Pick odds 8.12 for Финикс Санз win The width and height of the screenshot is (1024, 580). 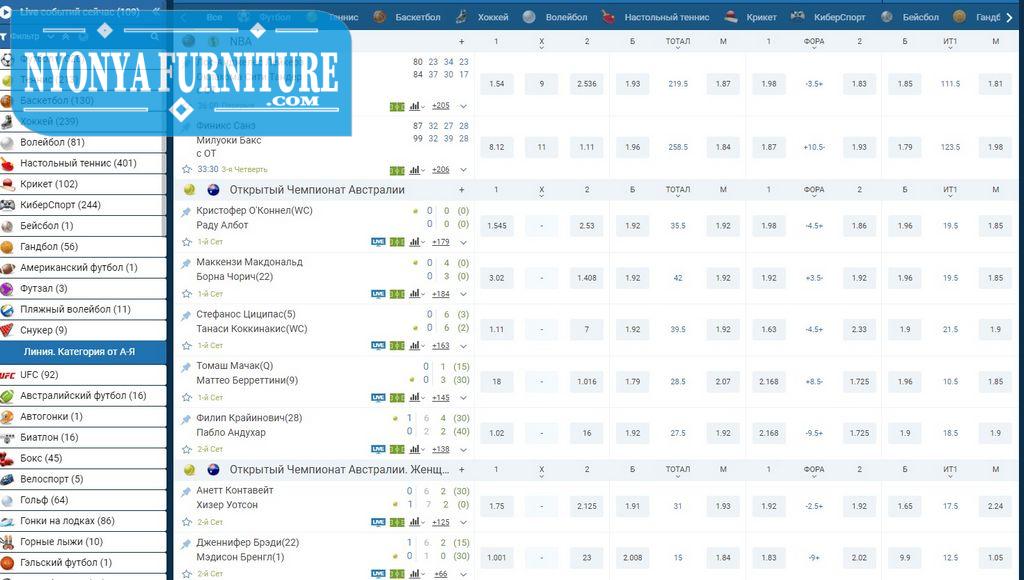[x=496, y=148]
